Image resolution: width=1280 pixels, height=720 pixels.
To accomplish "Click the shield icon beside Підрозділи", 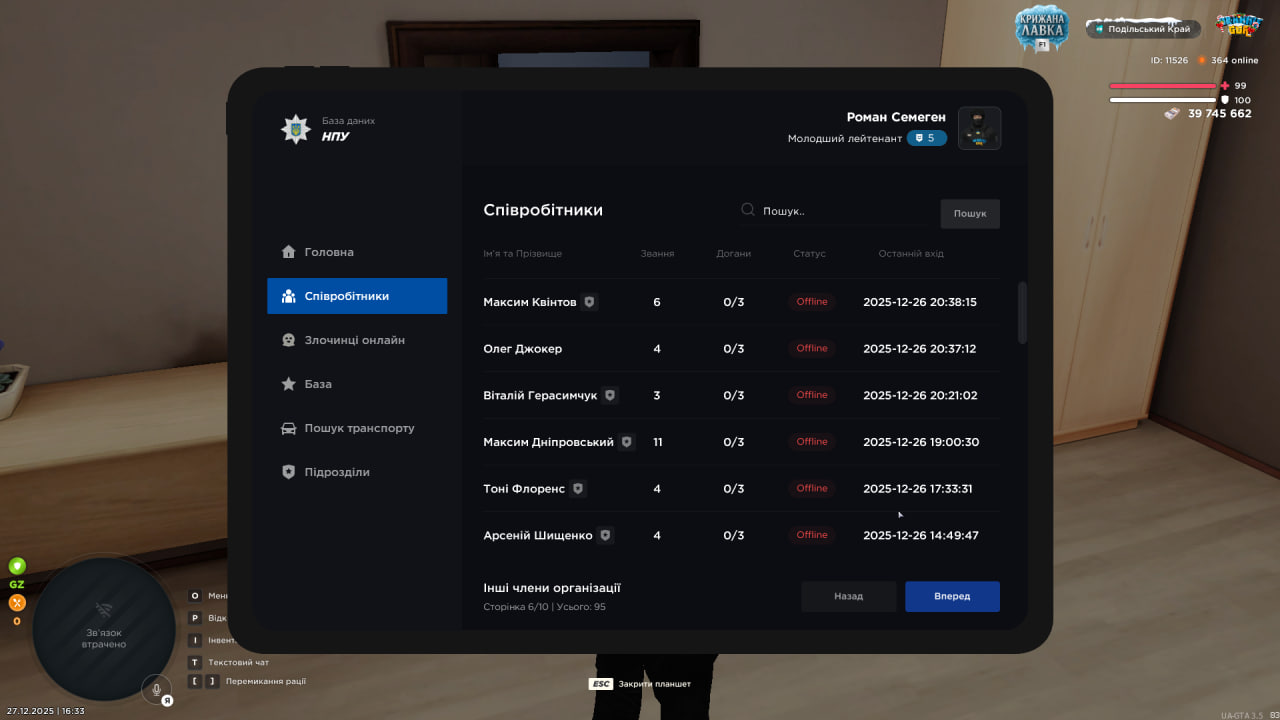I will (x=289, y=472).
